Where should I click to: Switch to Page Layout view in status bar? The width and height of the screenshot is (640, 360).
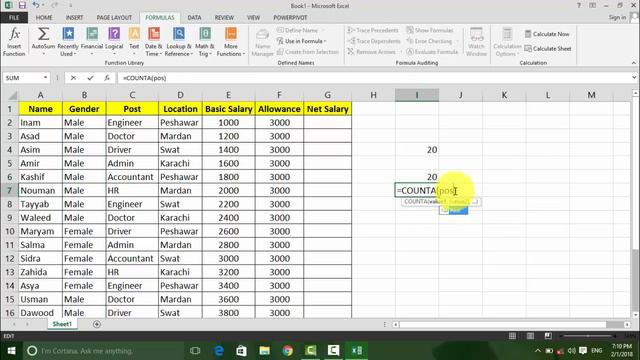click(x=530, y=336)
